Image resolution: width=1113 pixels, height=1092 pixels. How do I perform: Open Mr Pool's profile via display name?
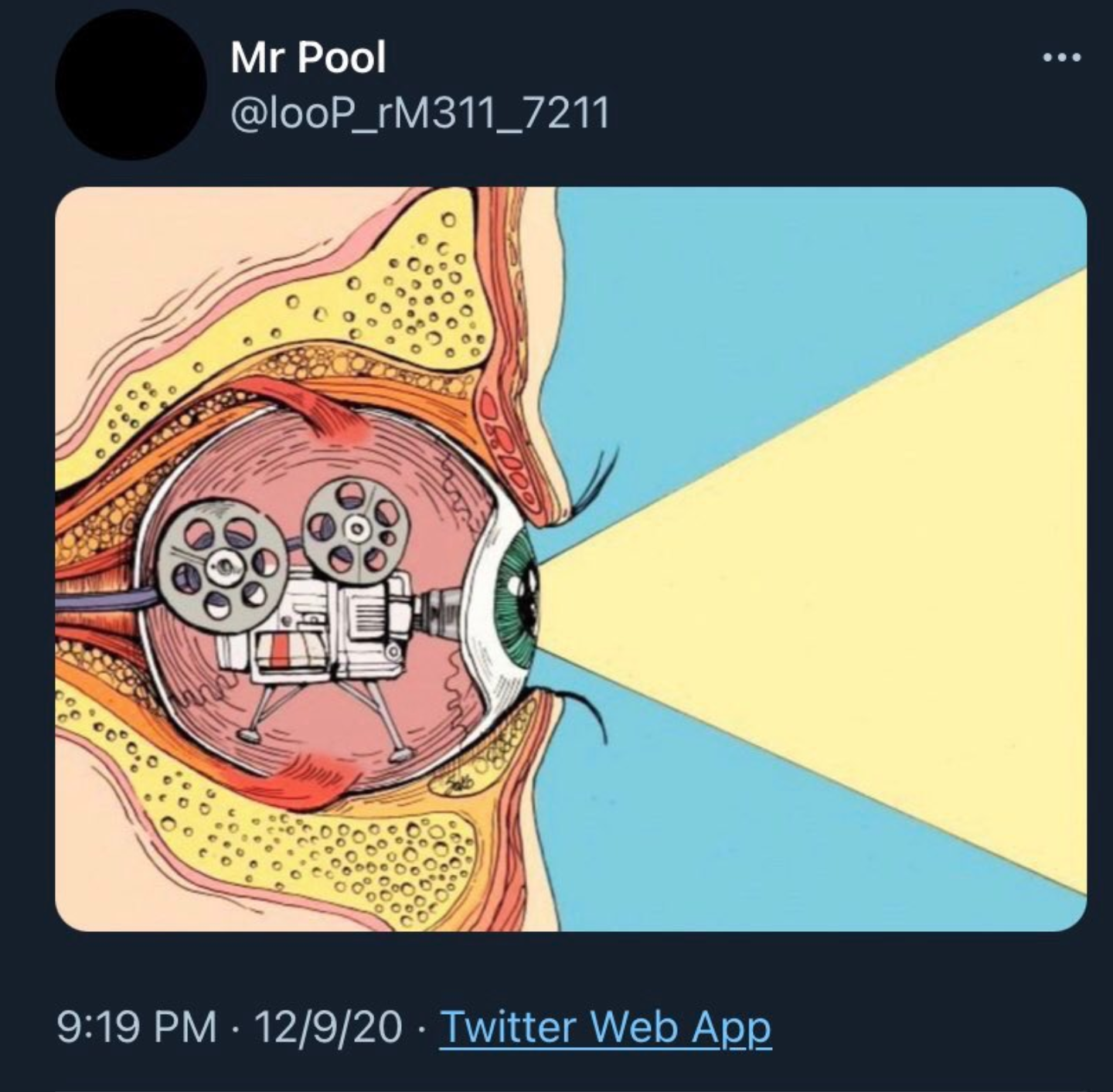pos(308,57)
